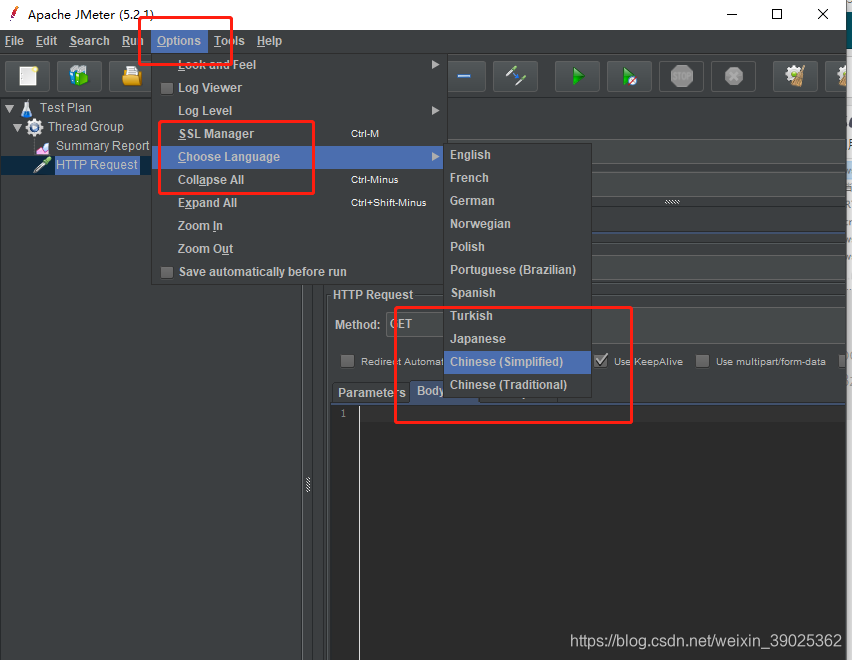The image size is (852, 660).
Task: Choose Japanese language
Action: pyautogui.click(x=517, y=339)
